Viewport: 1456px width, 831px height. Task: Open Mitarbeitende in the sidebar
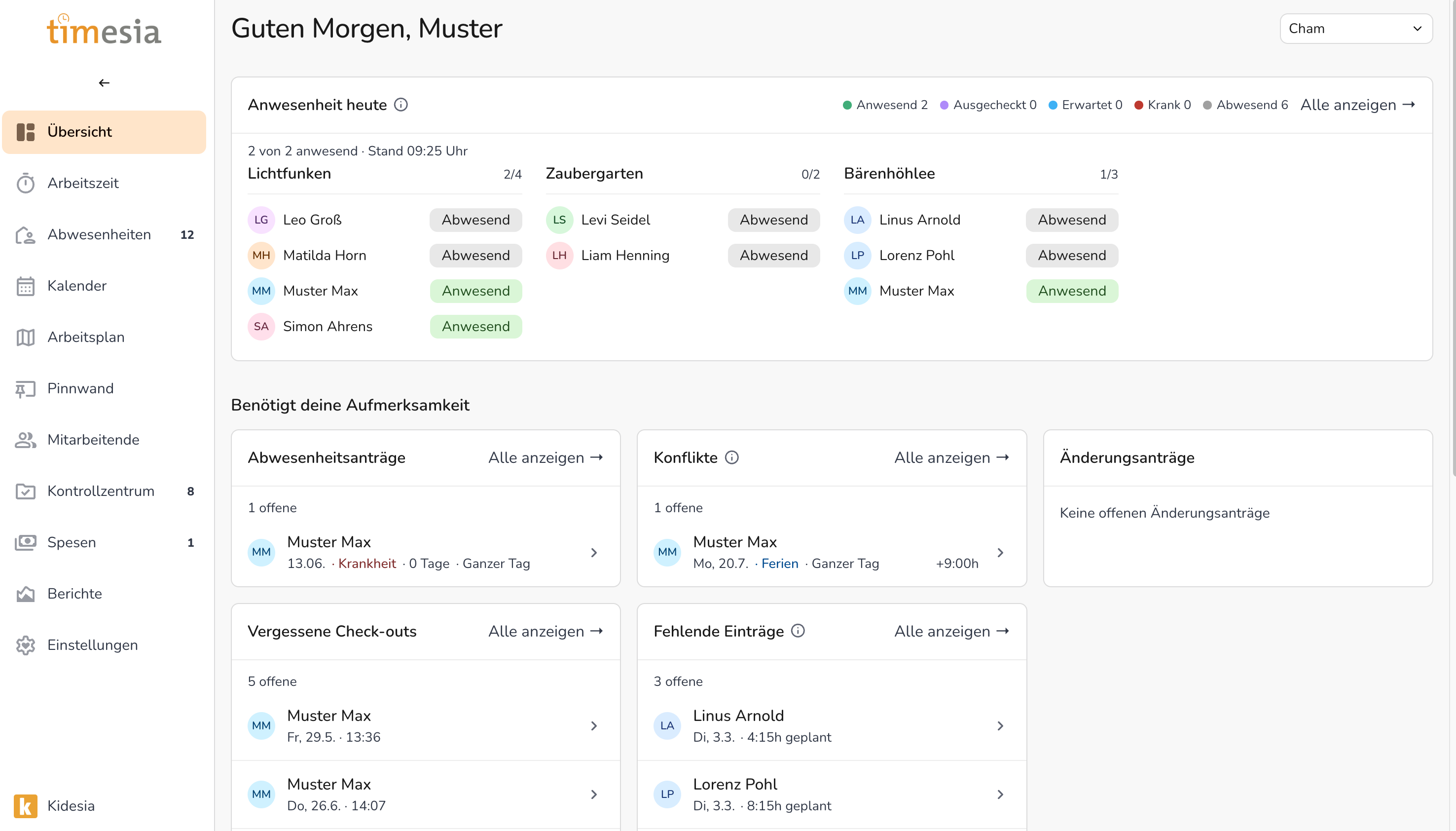[104, 440]
